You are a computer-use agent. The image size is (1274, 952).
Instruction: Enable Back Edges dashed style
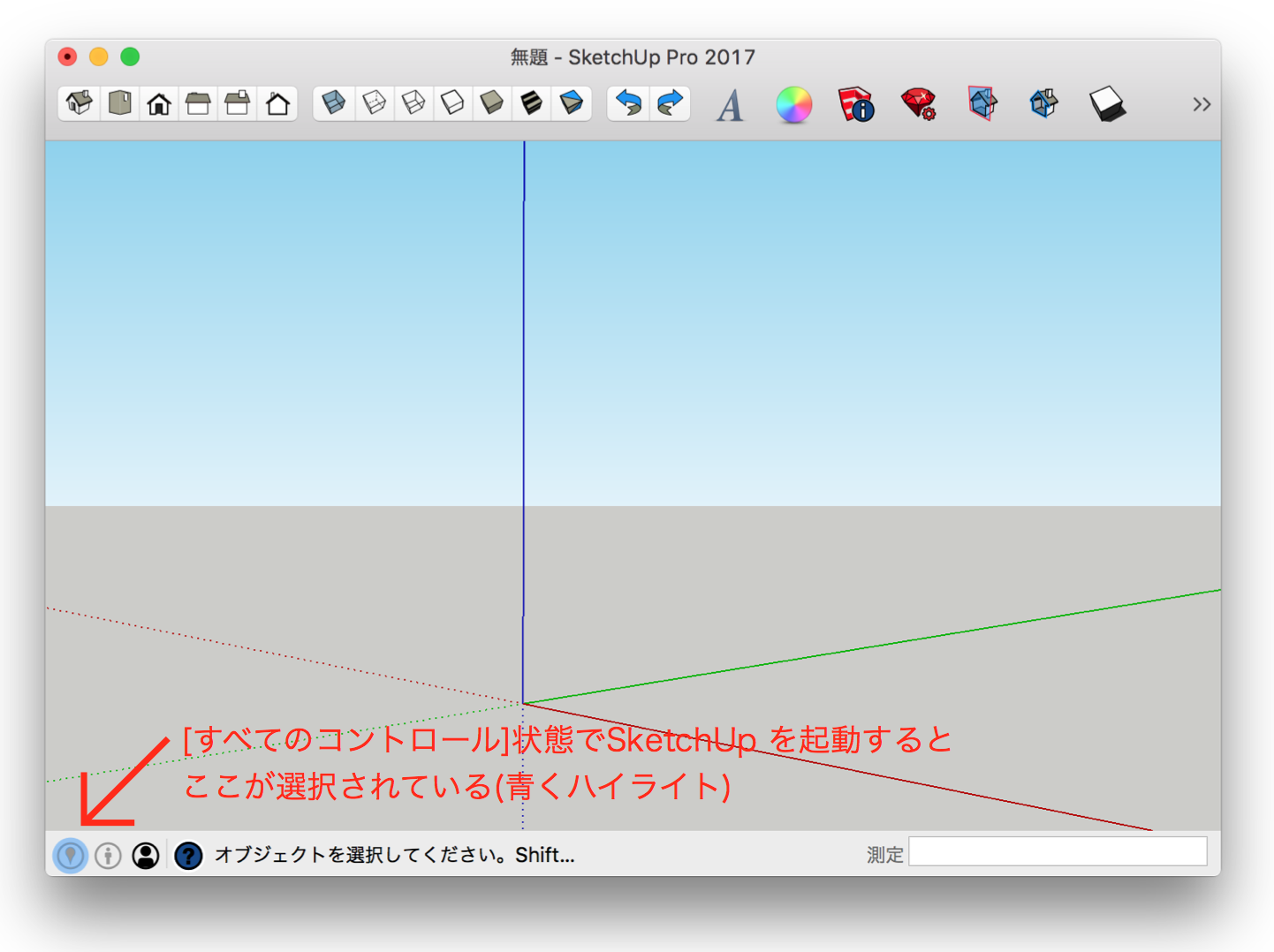tap(374, 103)
